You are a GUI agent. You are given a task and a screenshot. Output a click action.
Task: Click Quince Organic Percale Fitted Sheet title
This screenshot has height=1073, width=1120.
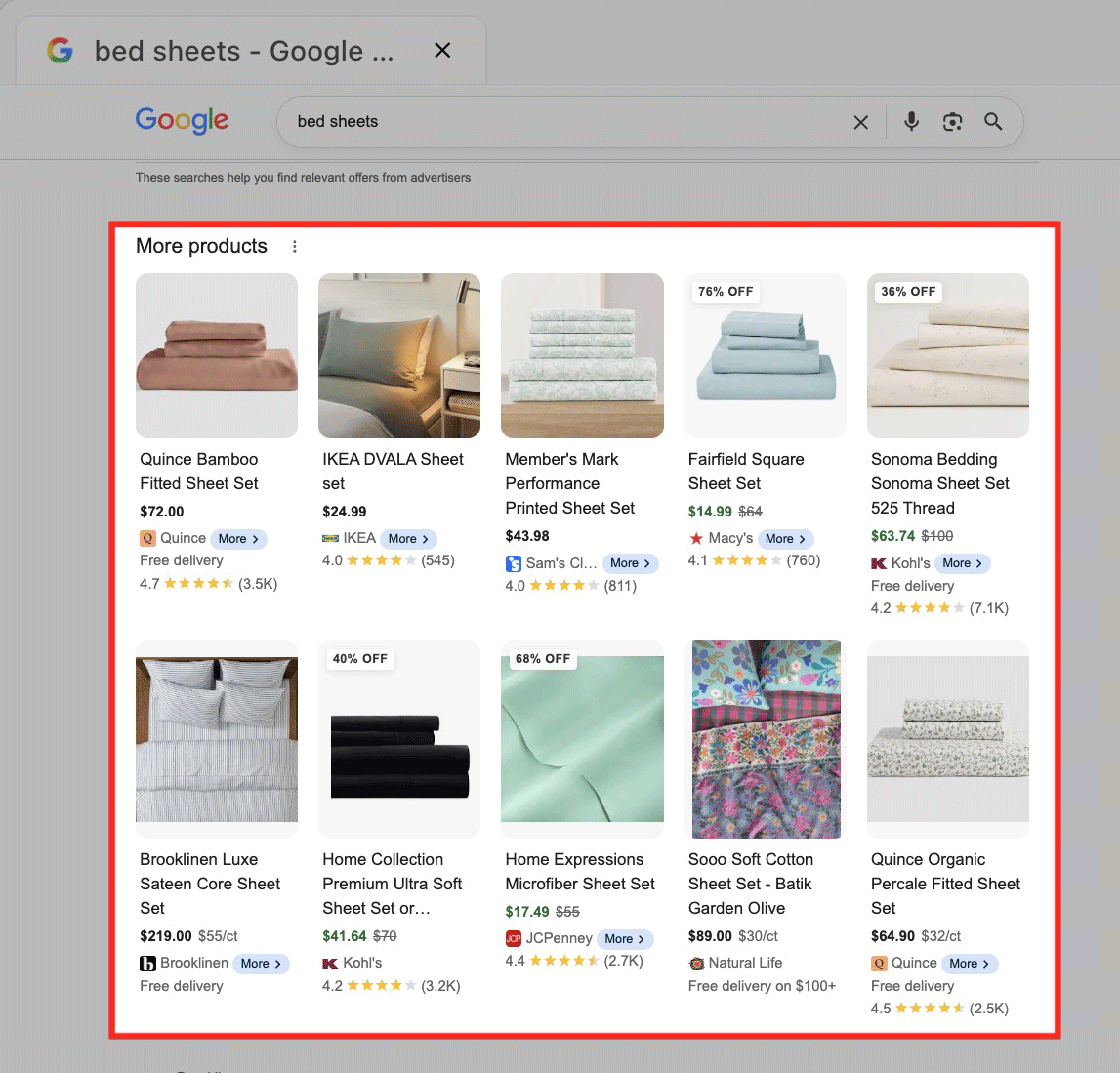(946, 884)
